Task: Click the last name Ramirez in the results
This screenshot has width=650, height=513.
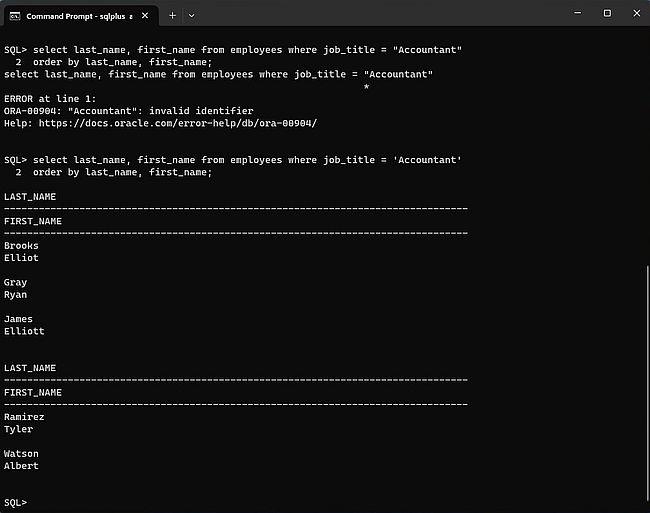Action: 24,417
